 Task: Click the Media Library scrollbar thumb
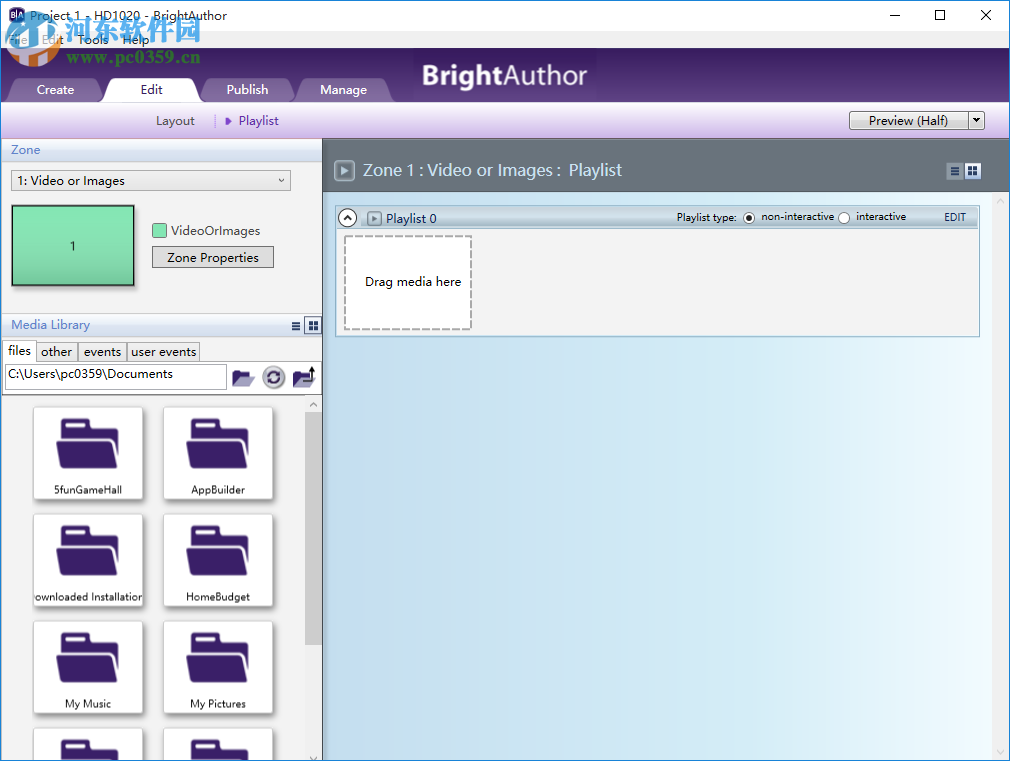[313, 528]
